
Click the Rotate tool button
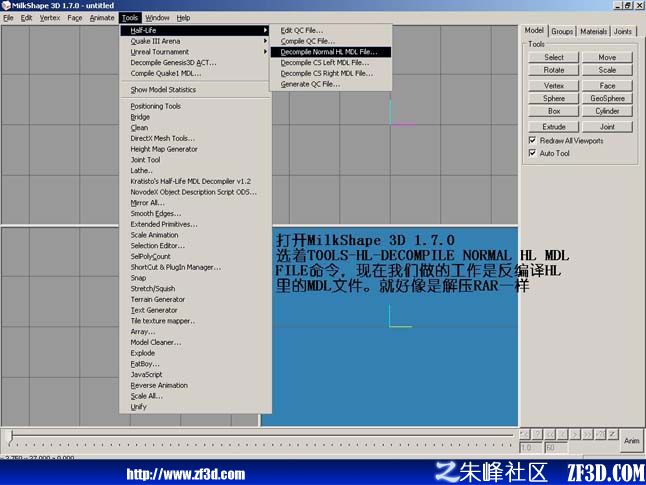click(554, 70)
